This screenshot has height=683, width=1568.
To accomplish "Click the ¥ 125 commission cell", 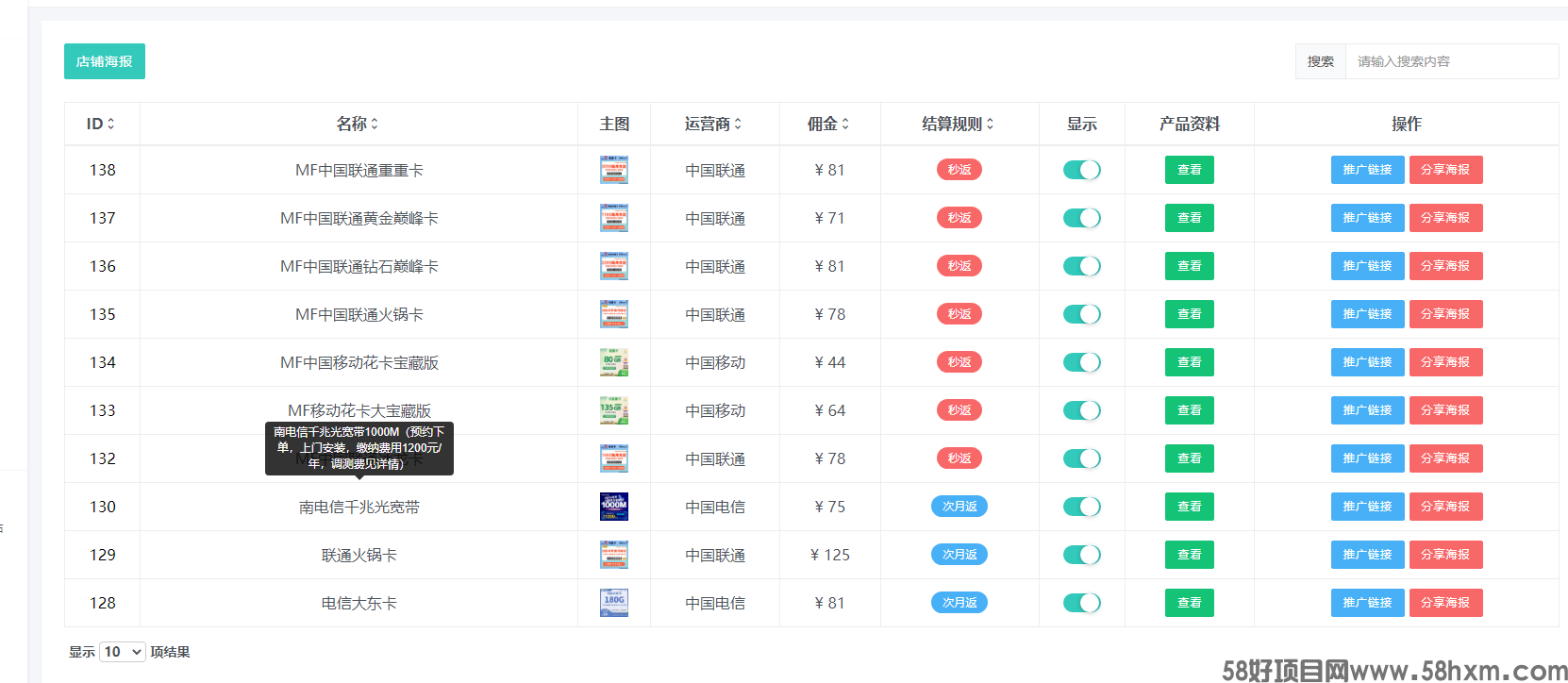I will tap(830, 555).
